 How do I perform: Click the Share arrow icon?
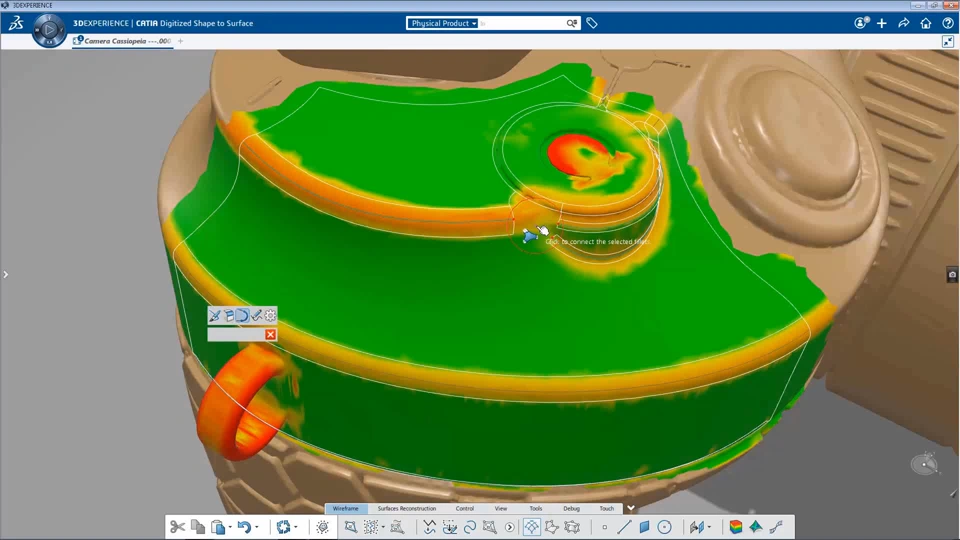[x=904, y=23]
